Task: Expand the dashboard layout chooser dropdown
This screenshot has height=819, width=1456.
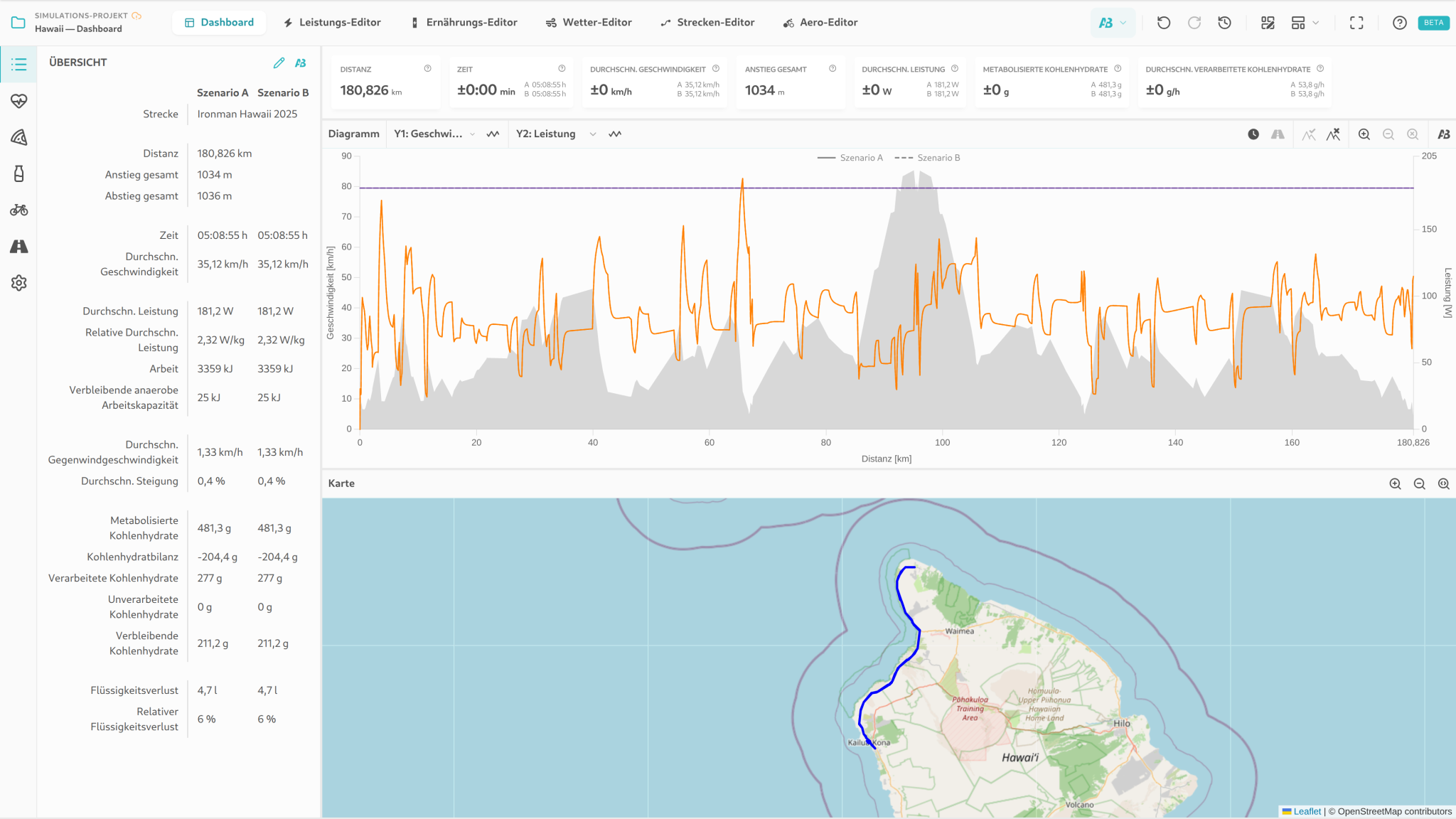Action: 1305,23
